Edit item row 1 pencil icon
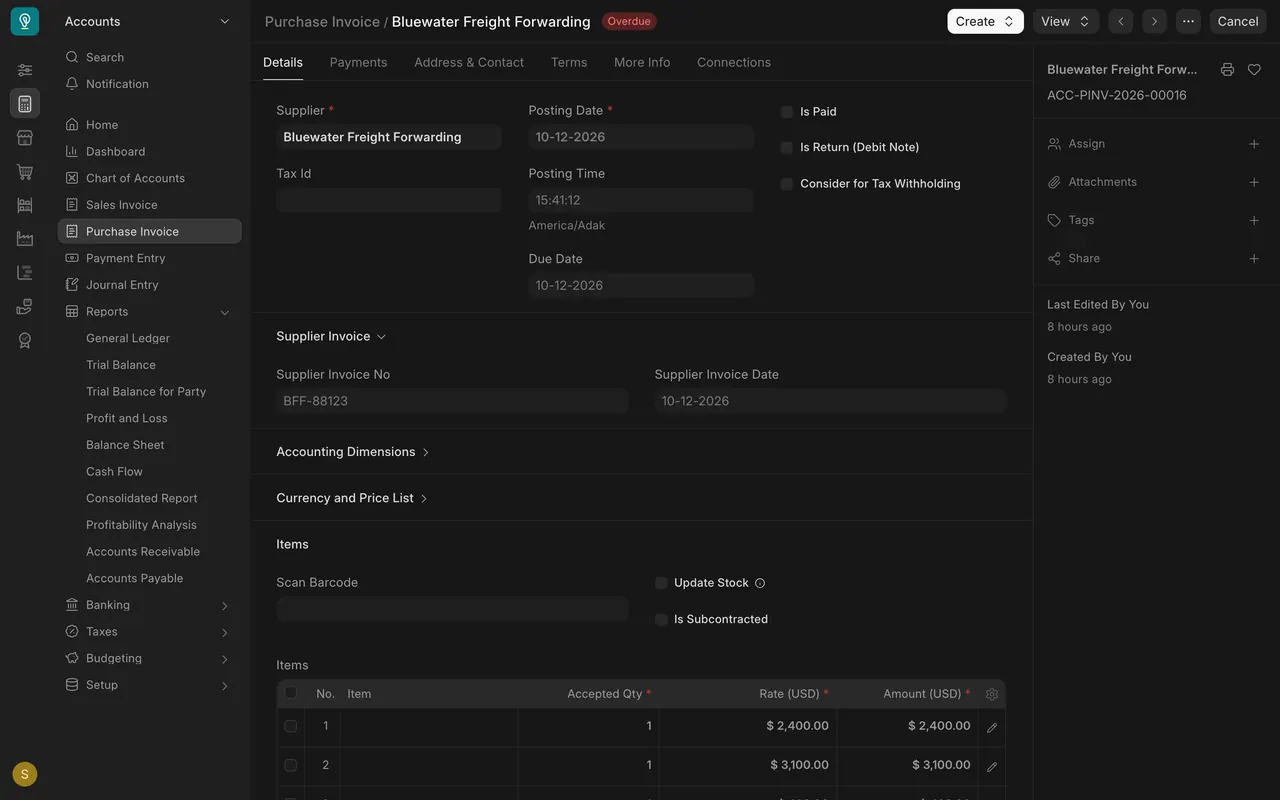 pos(992,727)
